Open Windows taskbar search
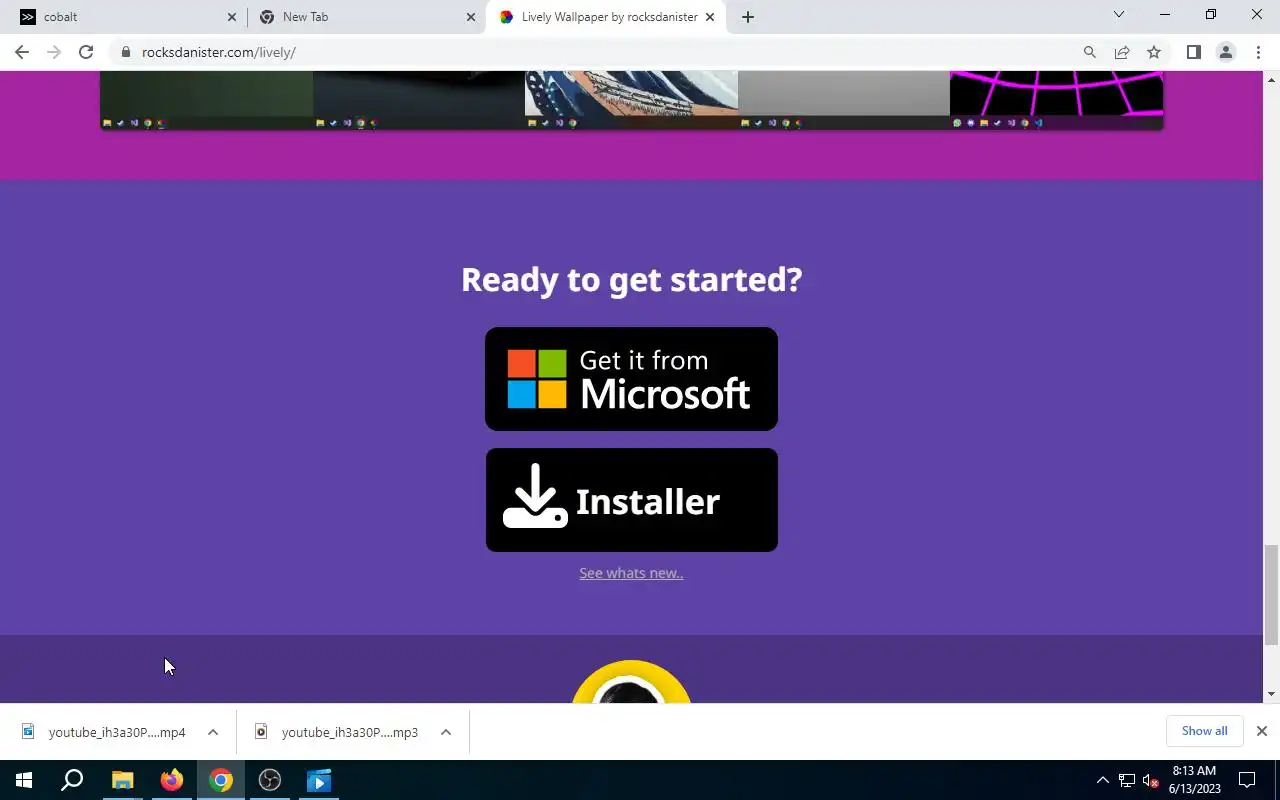Screen dimensions: 1280x800 [72, 780]
